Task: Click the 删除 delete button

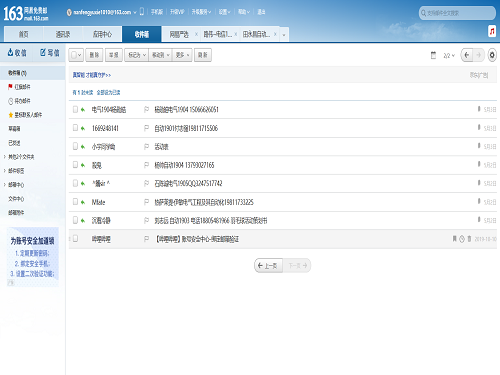Action: coord(94,55)
